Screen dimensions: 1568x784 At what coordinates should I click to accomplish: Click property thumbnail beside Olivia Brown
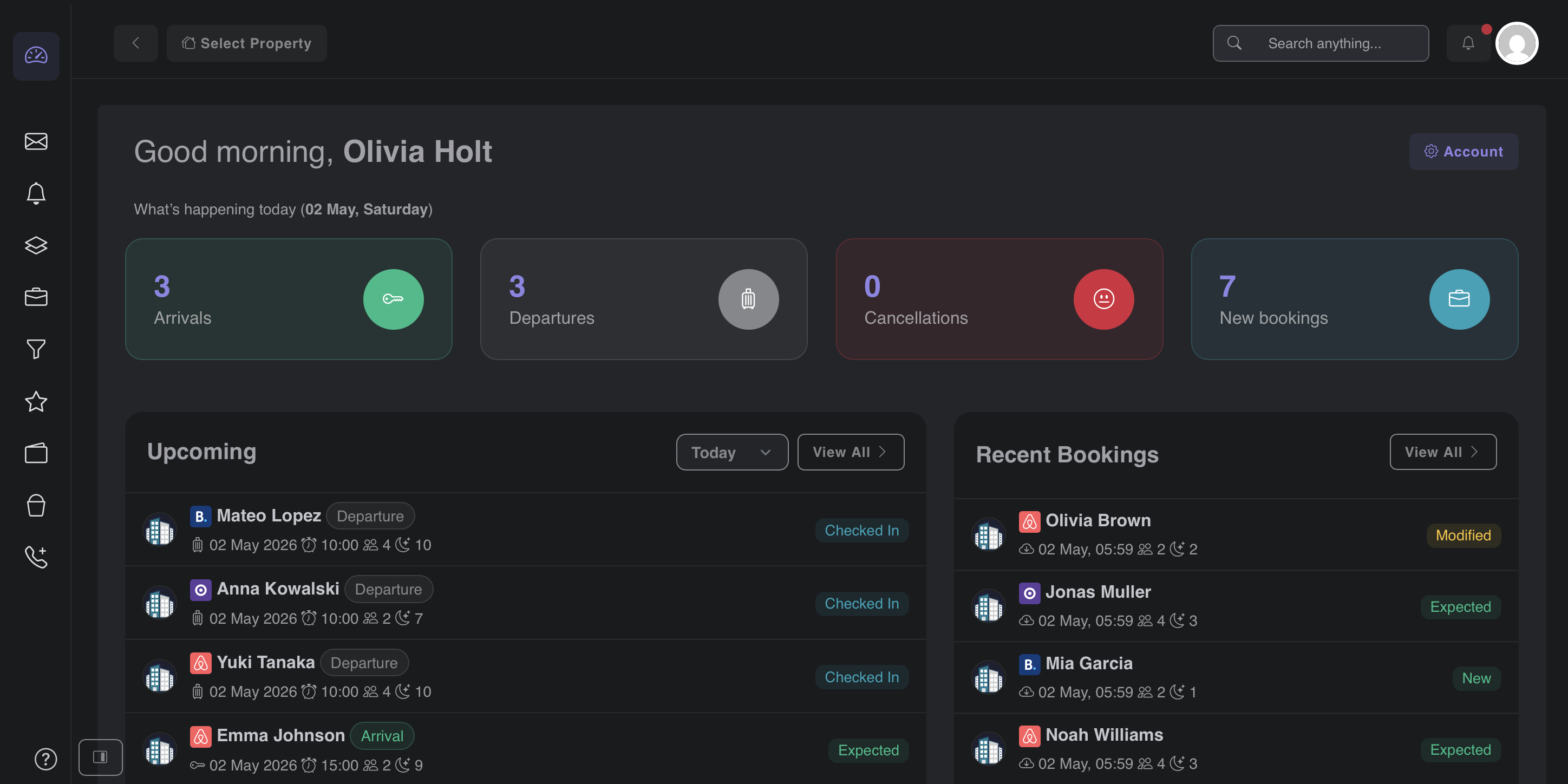tap(988, 534)
